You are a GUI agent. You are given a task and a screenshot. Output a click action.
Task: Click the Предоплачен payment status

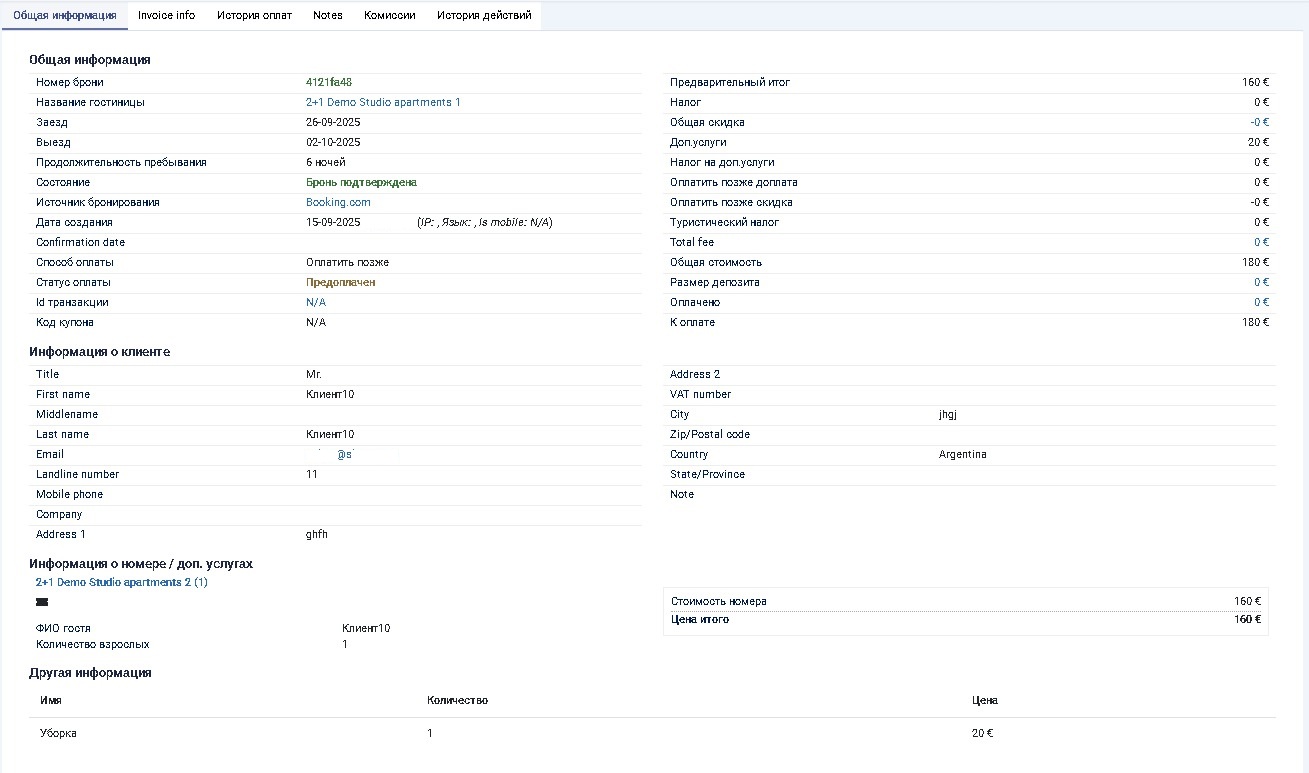(340, 283)
